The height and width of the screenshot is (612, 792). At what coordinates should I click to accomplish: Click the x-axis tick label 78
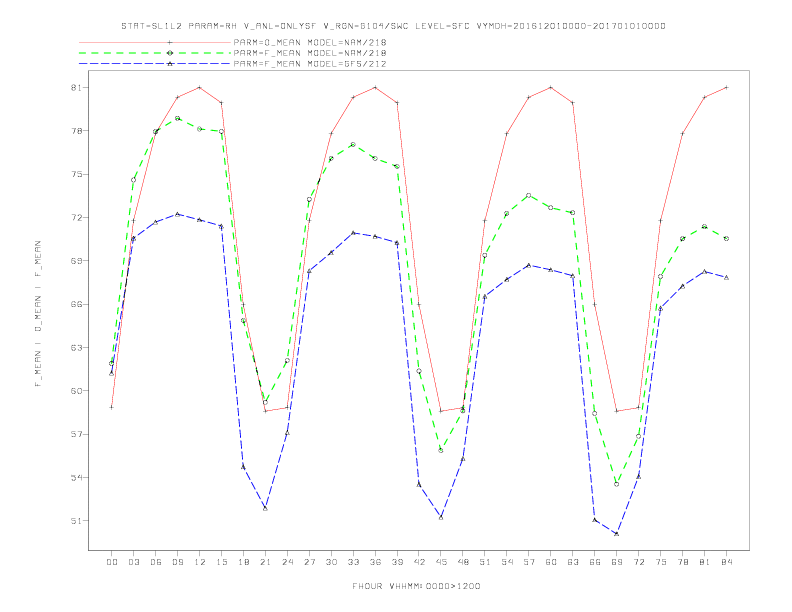click(683, 562)
